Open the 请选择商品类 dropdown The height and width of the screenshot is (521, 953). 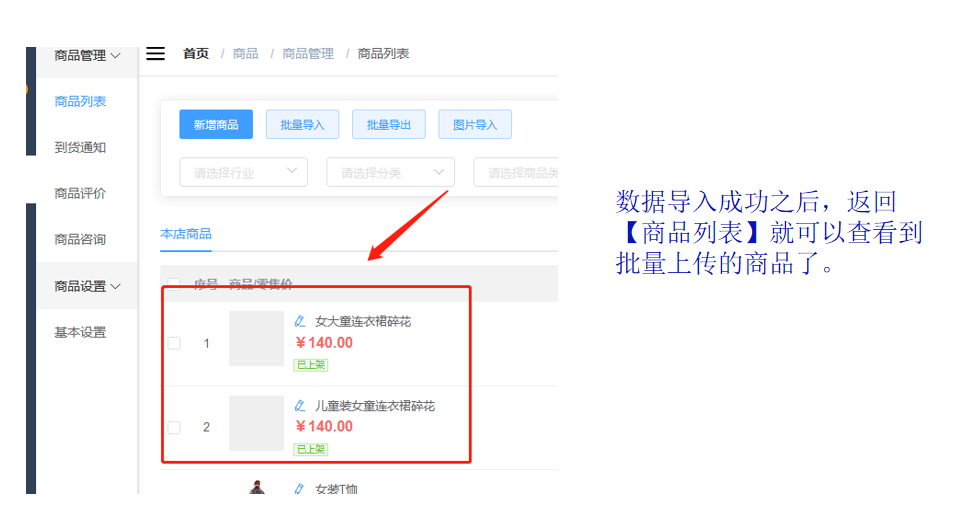point(516,173)
